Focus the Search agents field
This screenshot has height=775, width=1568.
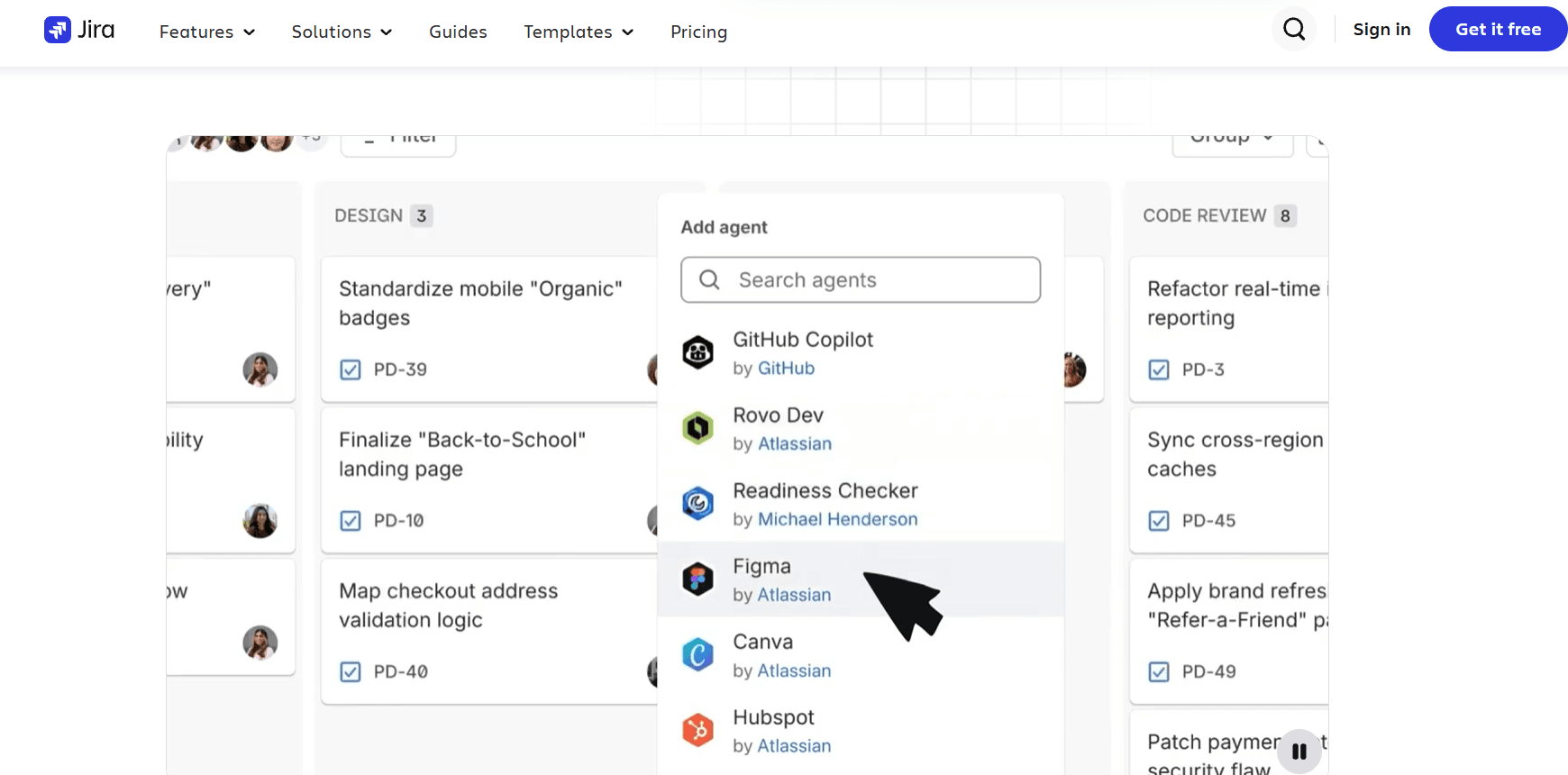tap(861, 280)
